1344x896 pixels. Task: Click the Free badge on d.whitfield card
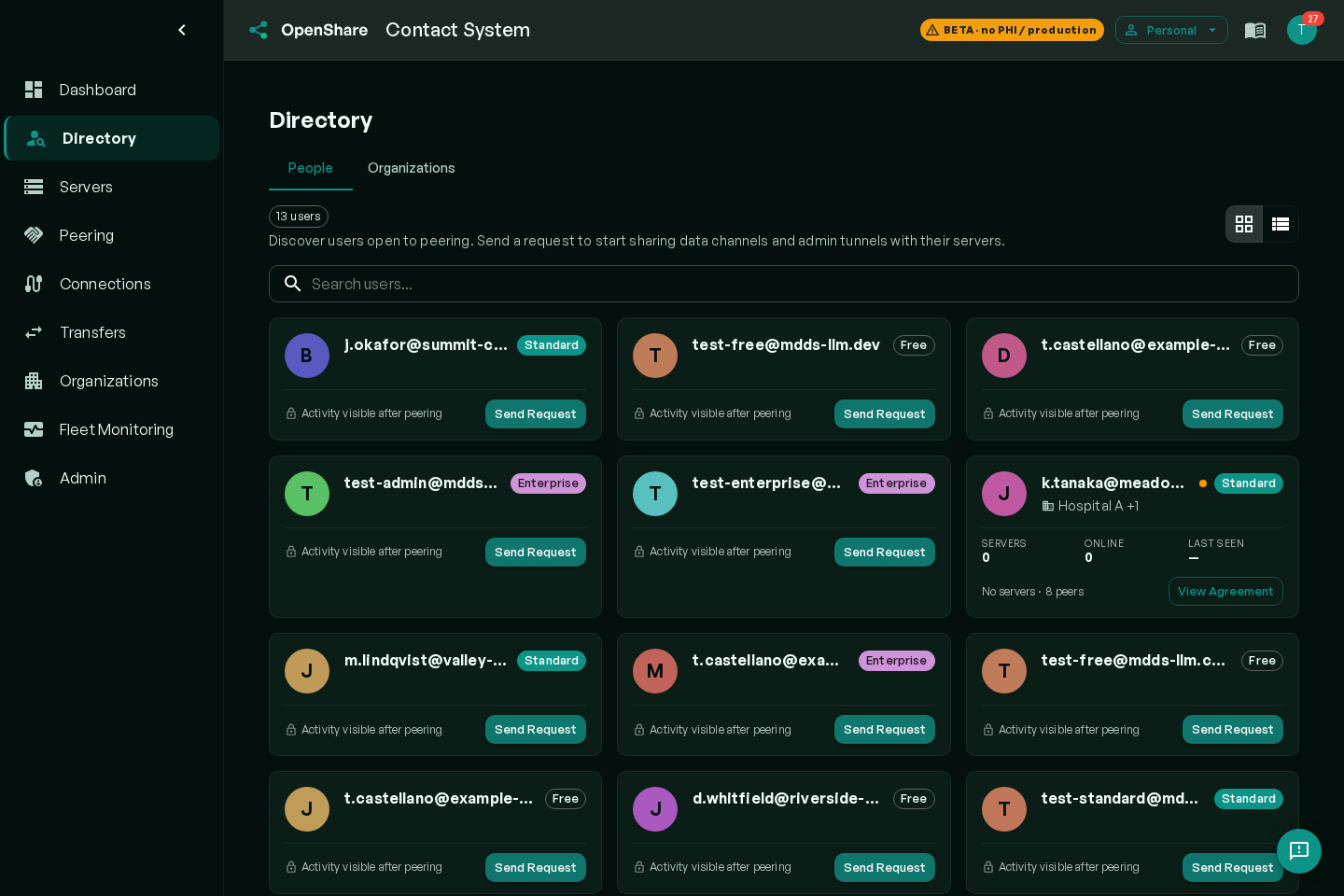coord(914,799)
